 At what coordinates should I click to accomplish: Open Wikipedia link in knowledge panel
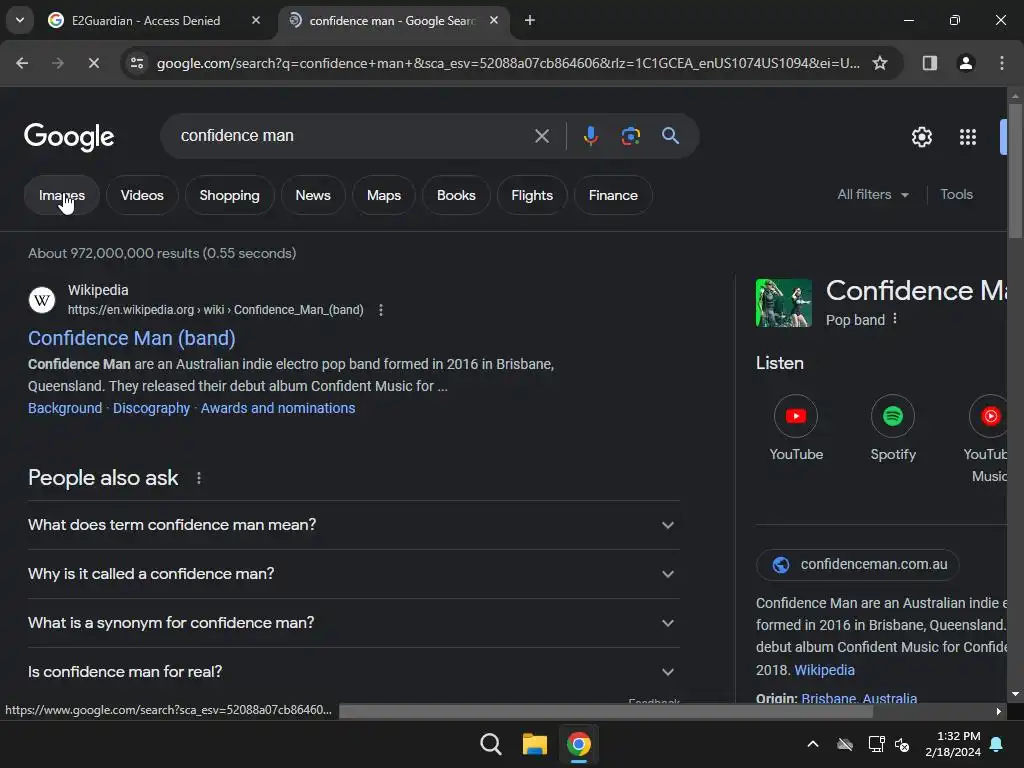tap(824, 670)
